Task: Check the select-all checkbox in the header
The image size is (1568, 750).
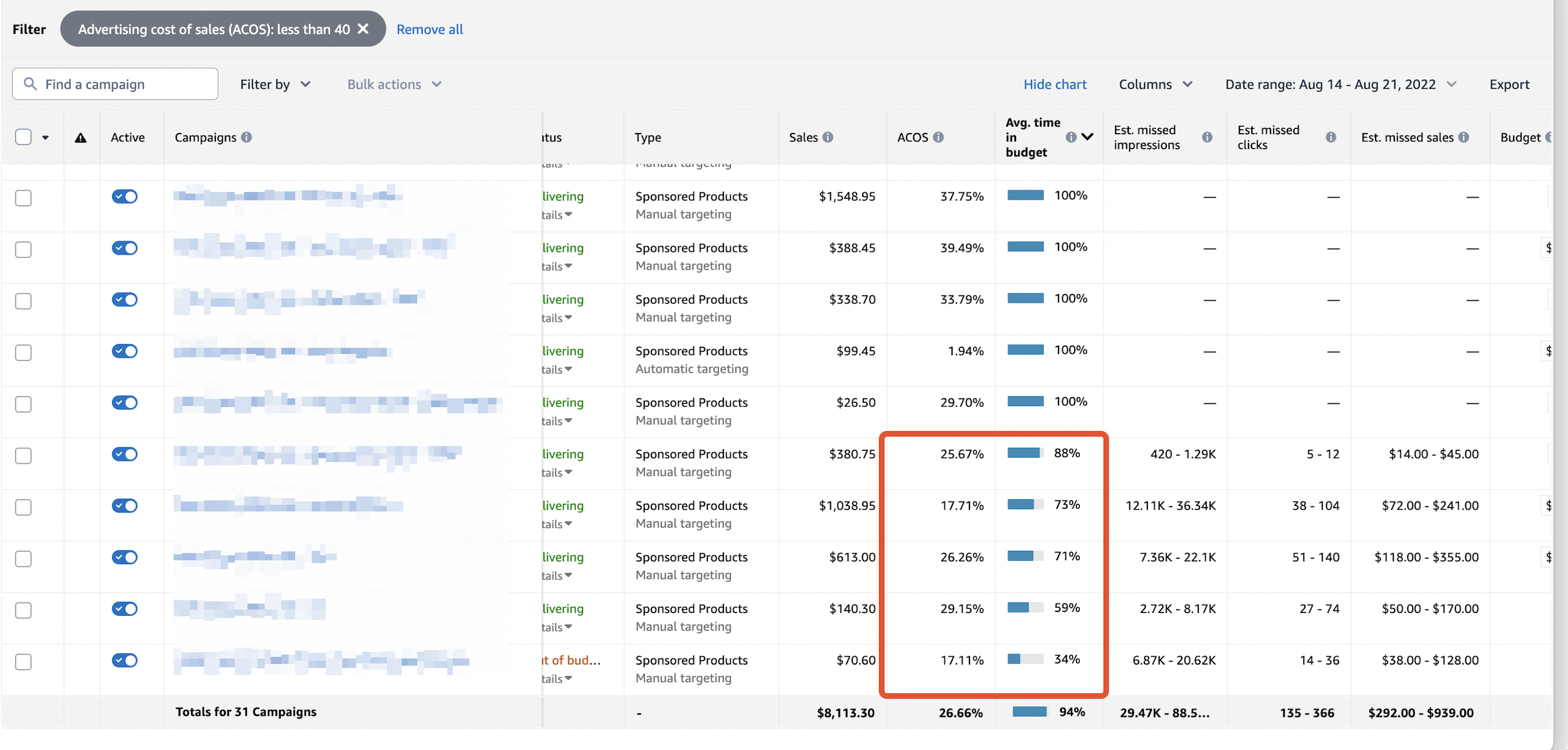Action: (23, 136)
